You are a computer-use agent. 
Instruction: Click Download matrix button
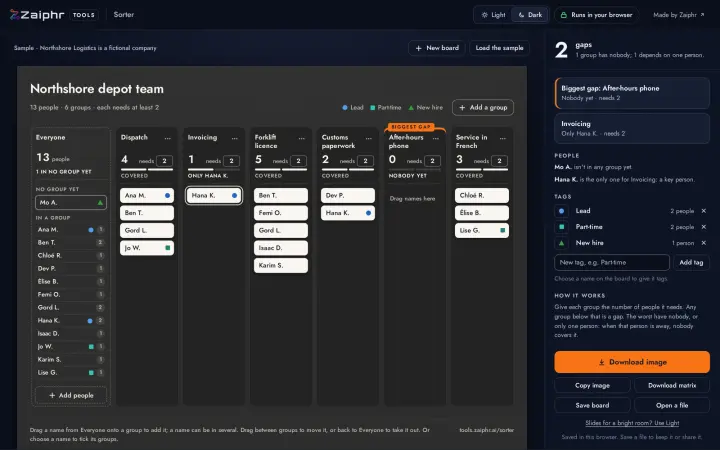(x=672, y=385)
